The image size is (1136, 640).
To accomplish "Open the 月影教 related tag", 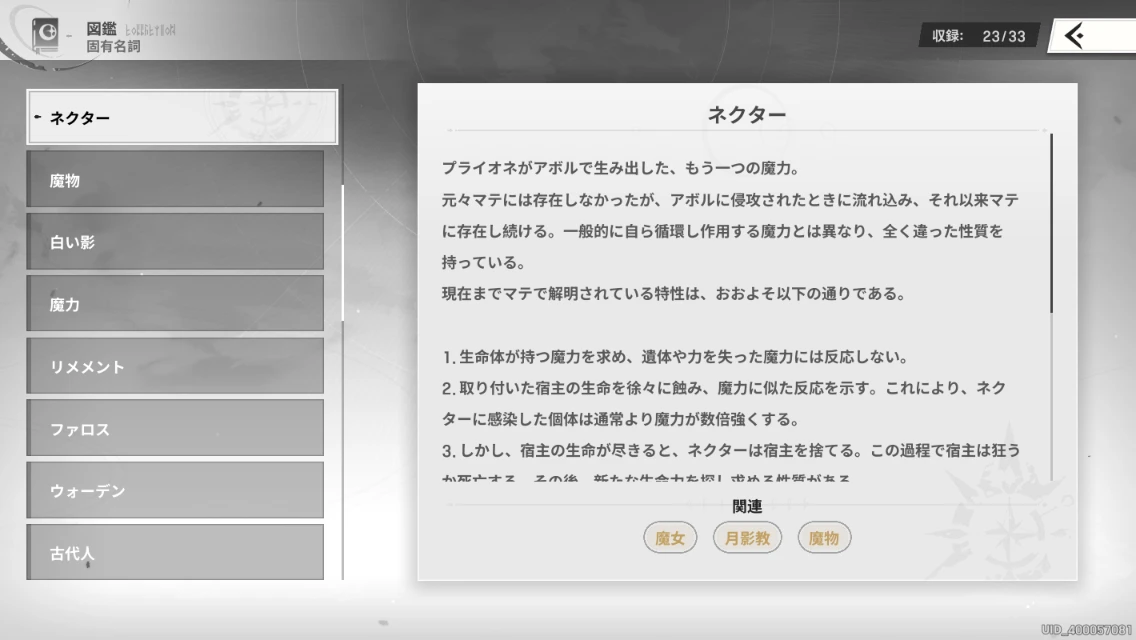I will tap(747, 538).
